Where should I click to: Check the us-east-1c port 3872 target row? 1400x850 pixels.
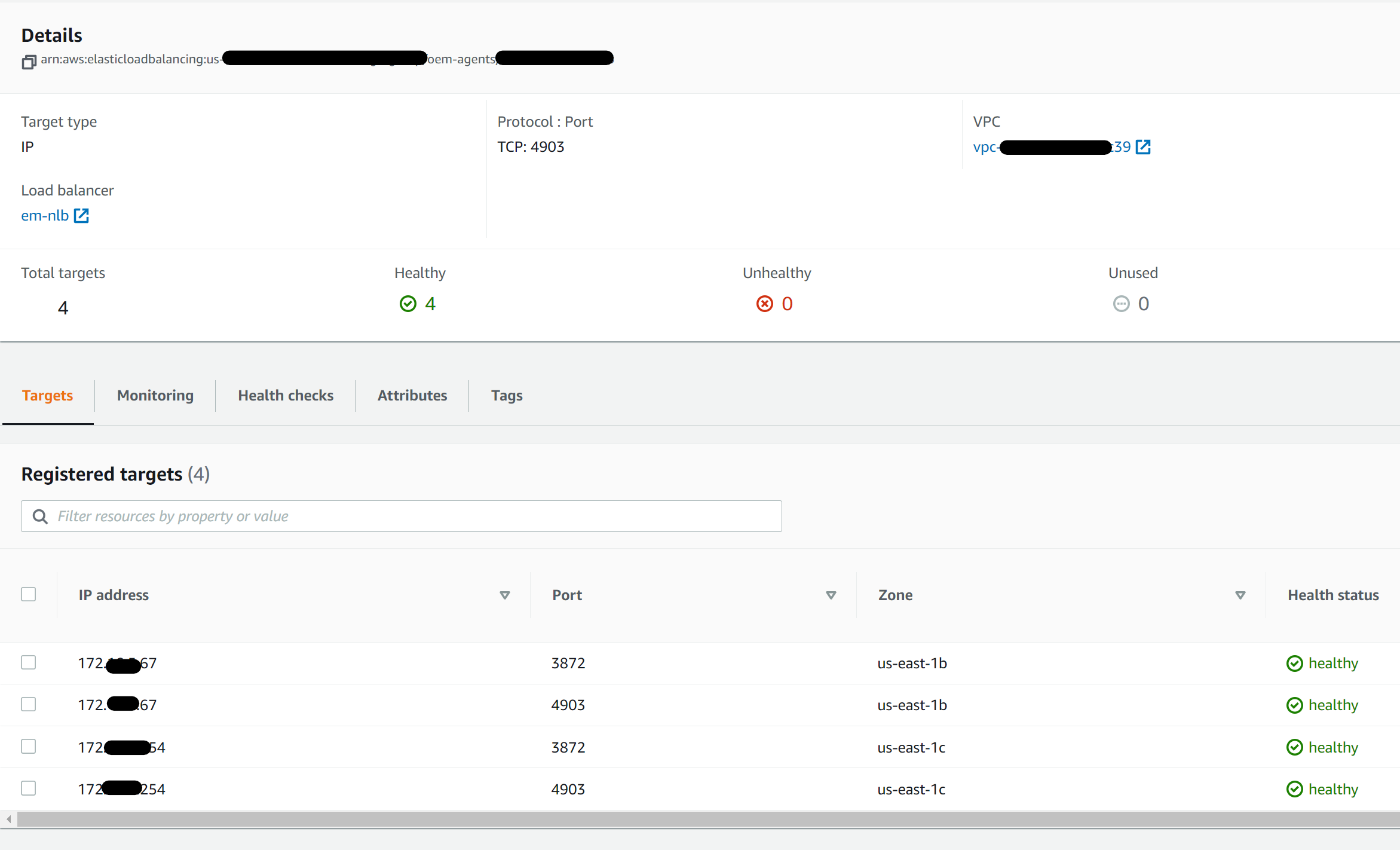coord(29,747)
